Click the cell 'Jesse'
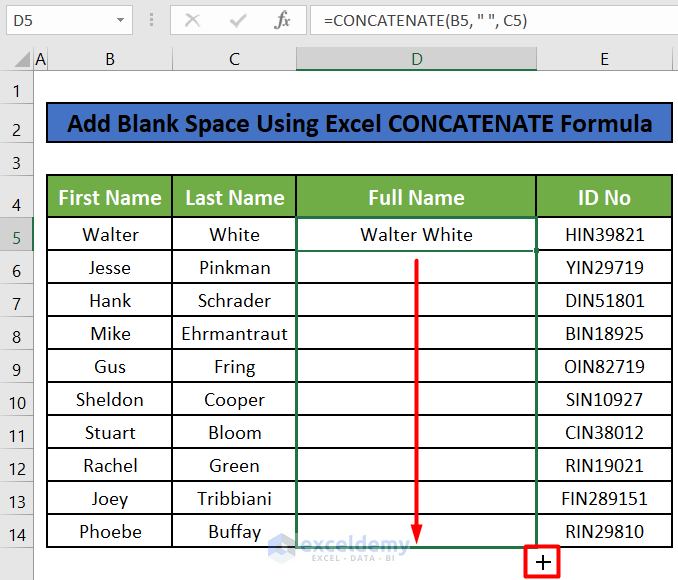The image size is (678, 580). [x=110, y=267]
